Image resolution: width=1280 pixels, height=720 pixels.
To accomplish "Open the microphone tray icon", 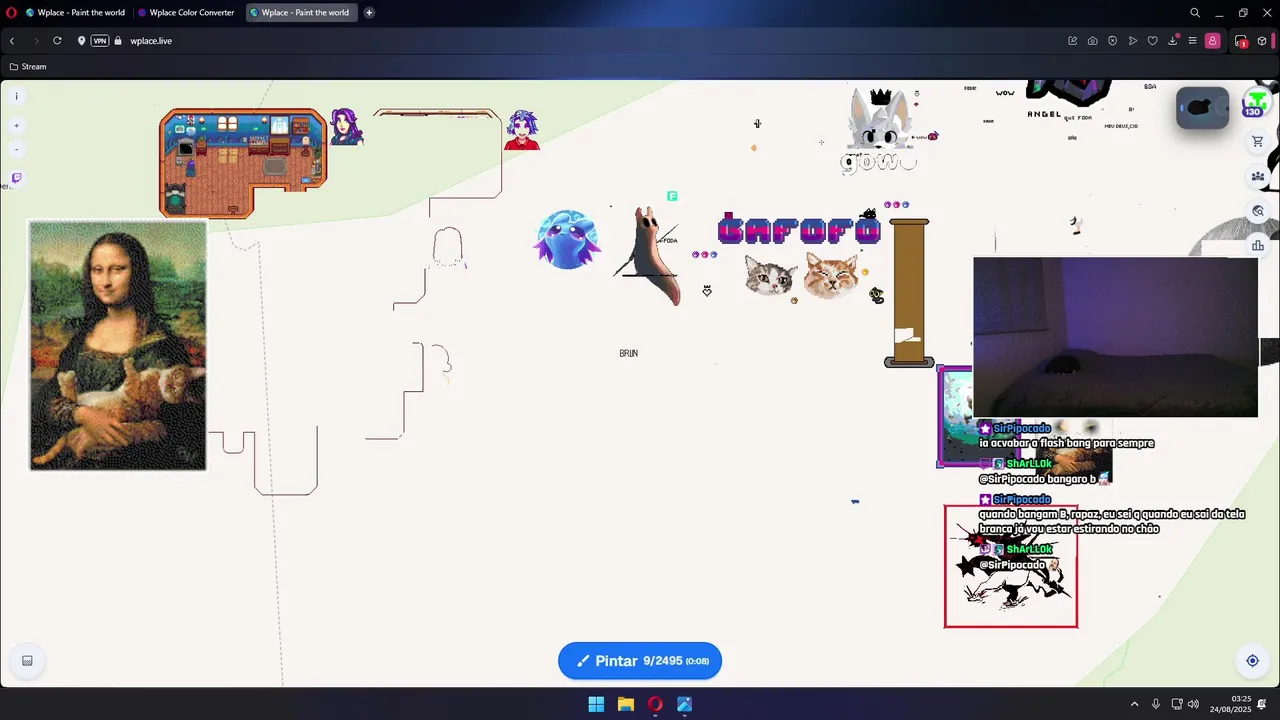I will pos(1155,704).
